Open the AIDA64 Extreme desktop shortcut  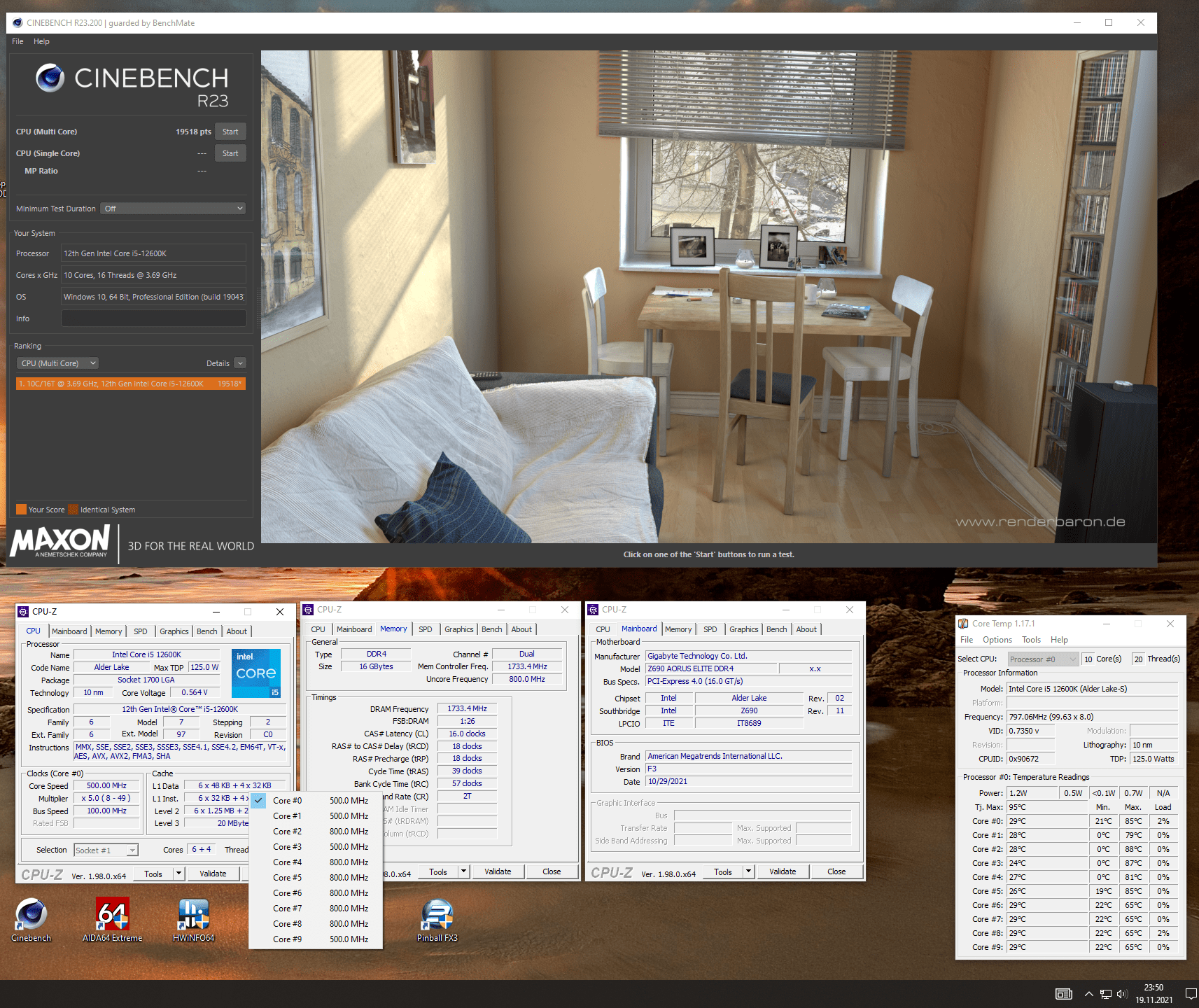[113, 920]
